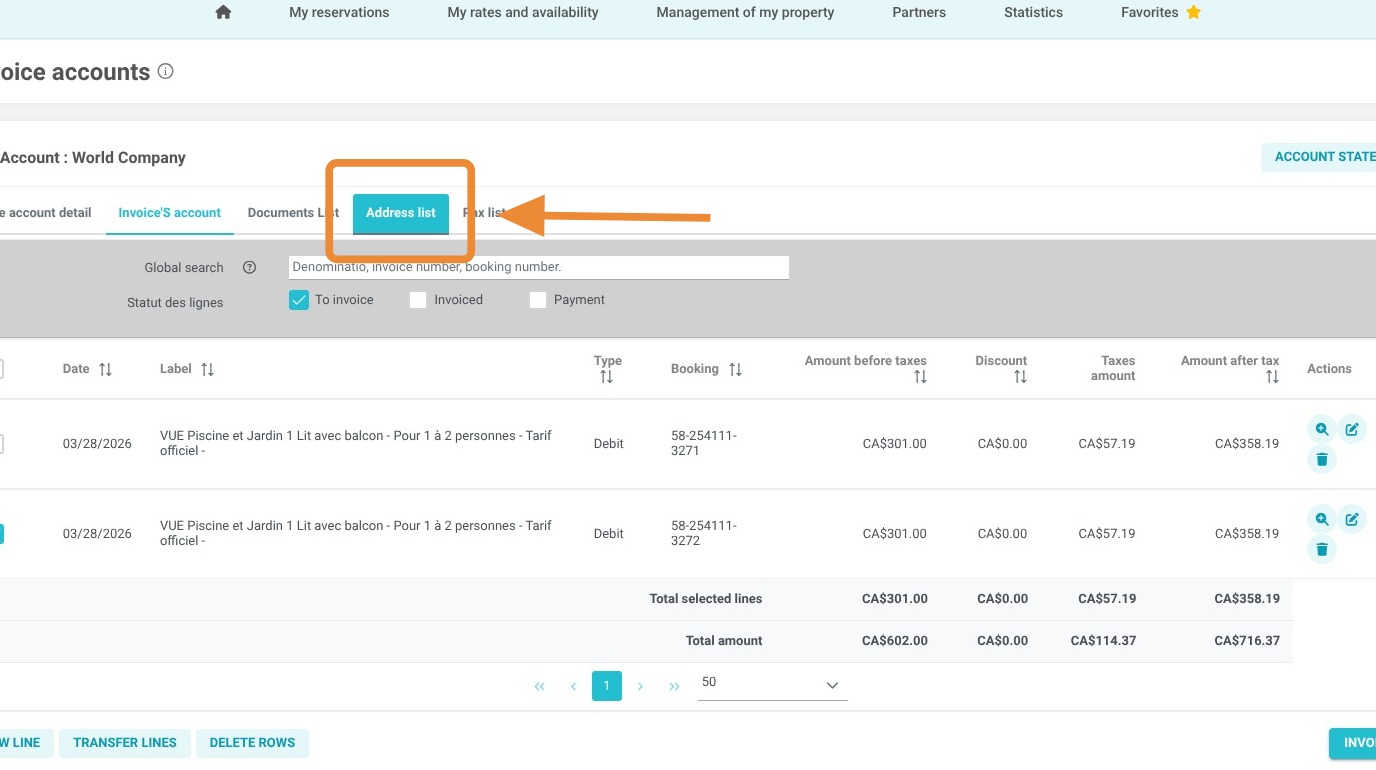Focus the Global search input field
The width and height of the screenshot is (1376, 770).
pos(539,267)
